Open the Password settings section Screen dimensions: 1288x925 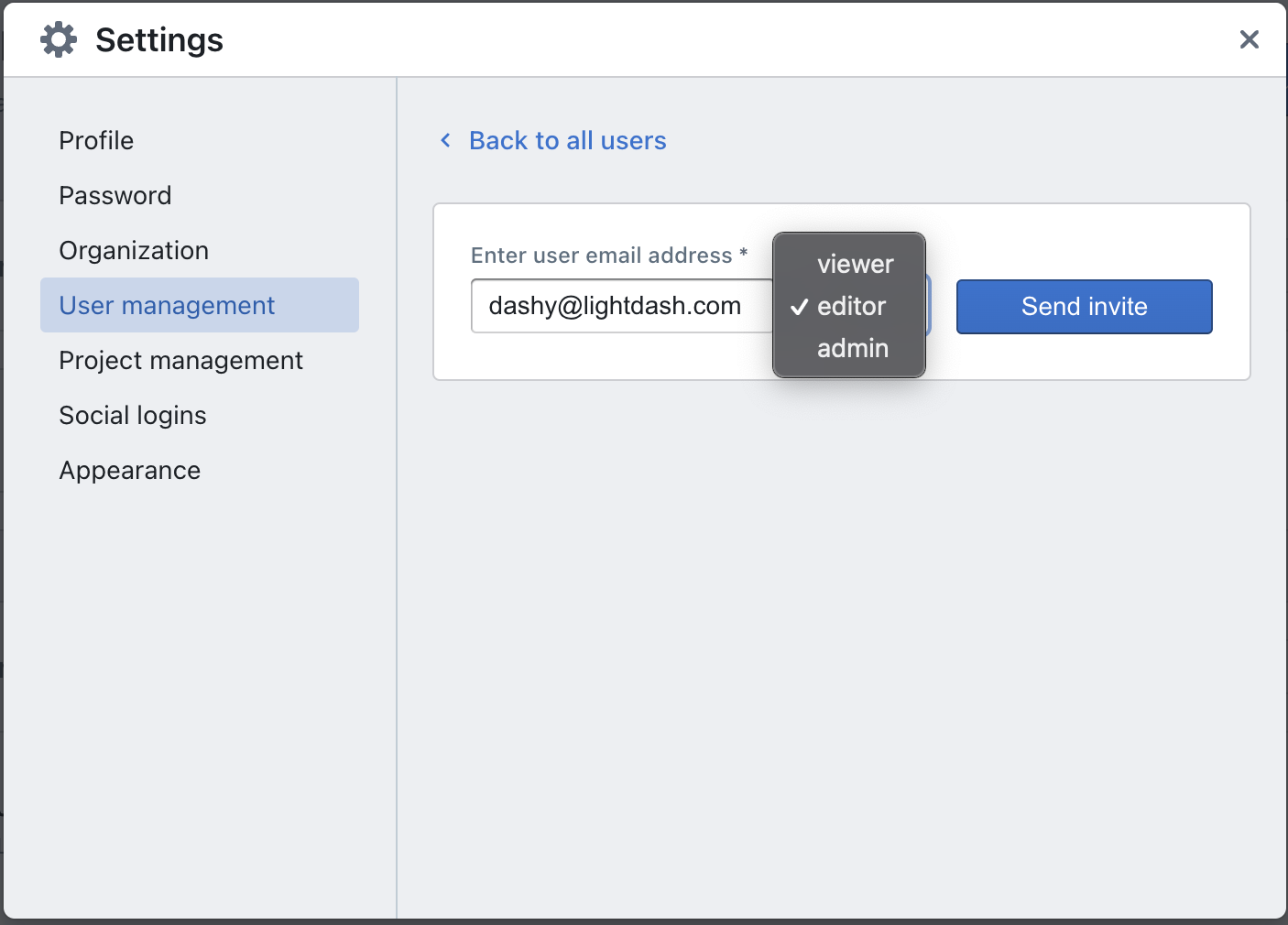pos(115,195)
